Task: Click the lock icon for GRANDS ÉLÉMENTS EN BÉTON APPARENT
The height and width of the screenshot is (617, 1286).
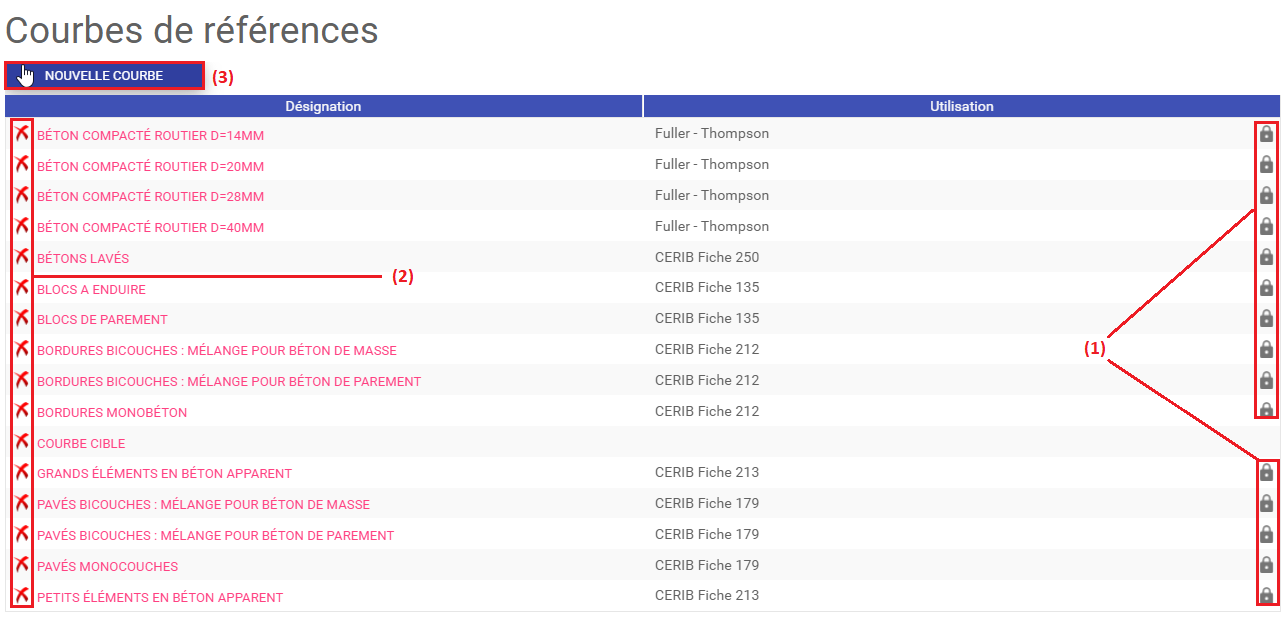Action: coord(1266,472)
